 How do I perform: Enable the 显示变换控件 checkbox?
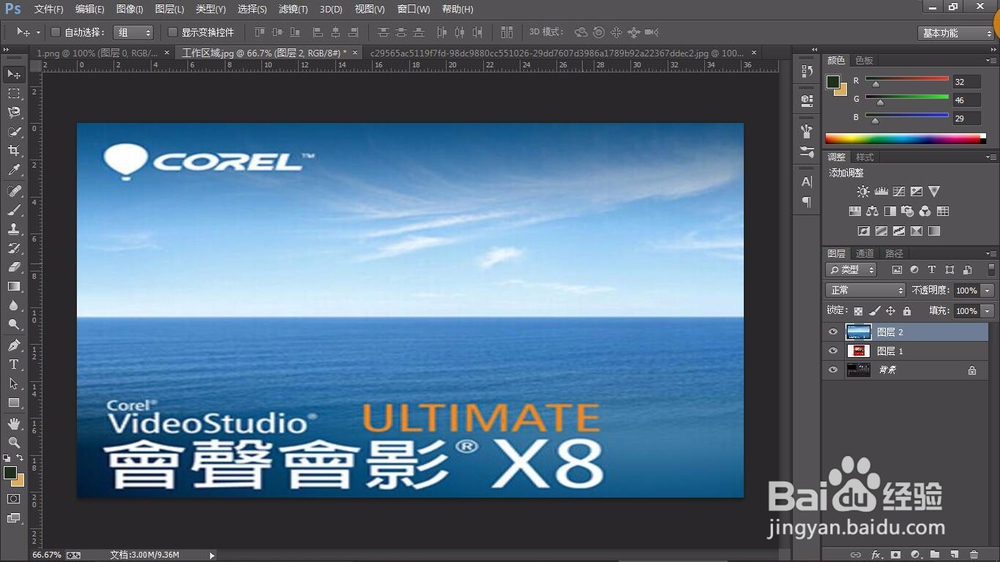click(x=172, y=32)
